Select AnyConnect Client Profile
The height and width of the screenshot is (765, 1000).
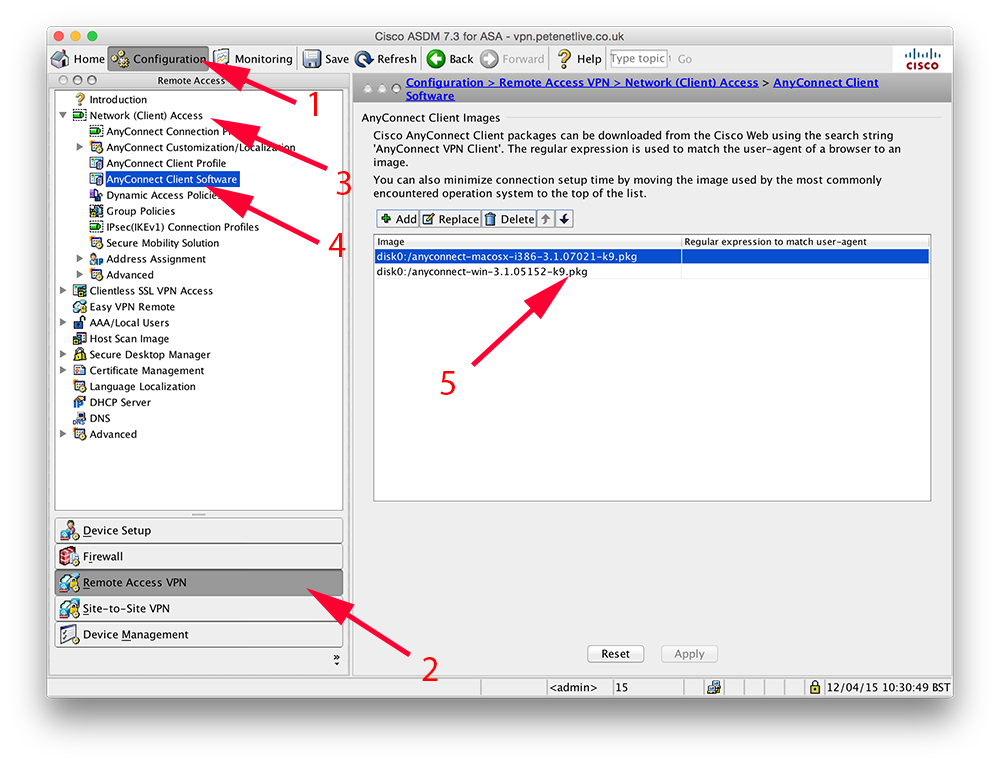click(x=166, y=163)
